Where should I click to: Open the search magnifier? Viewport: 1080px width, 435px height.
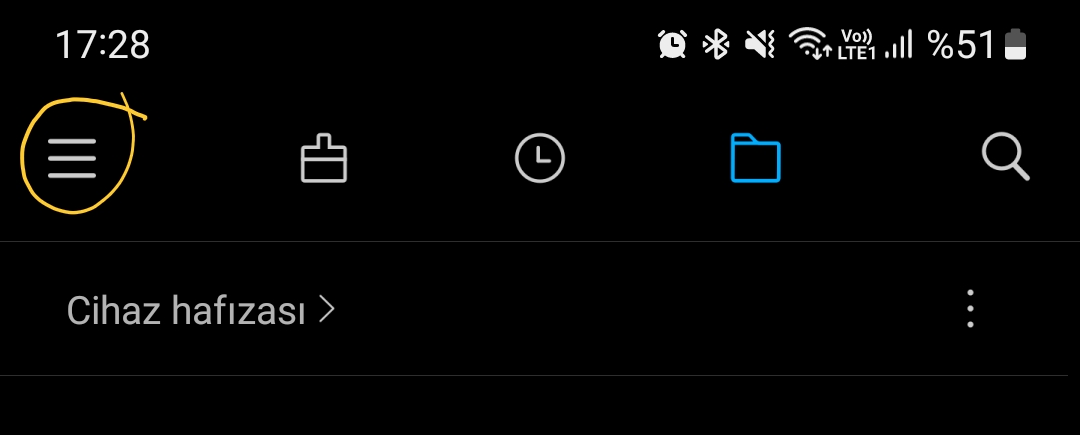[1006, 158]
